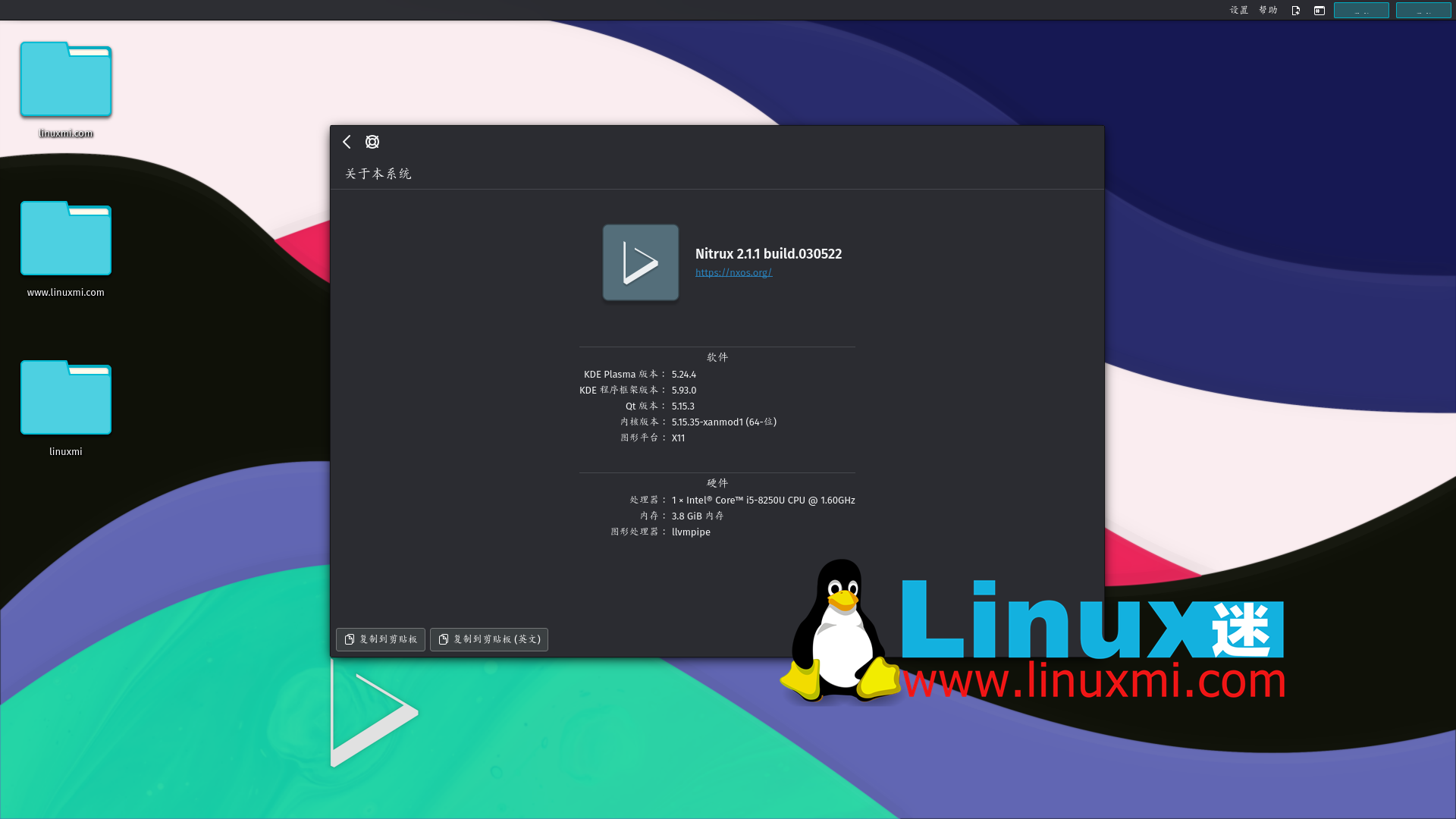Click the window-with-hash icon in top bar
The height and width of the screenshot is (819, 1456).
pyautogui.click(x=1319, y=11)
